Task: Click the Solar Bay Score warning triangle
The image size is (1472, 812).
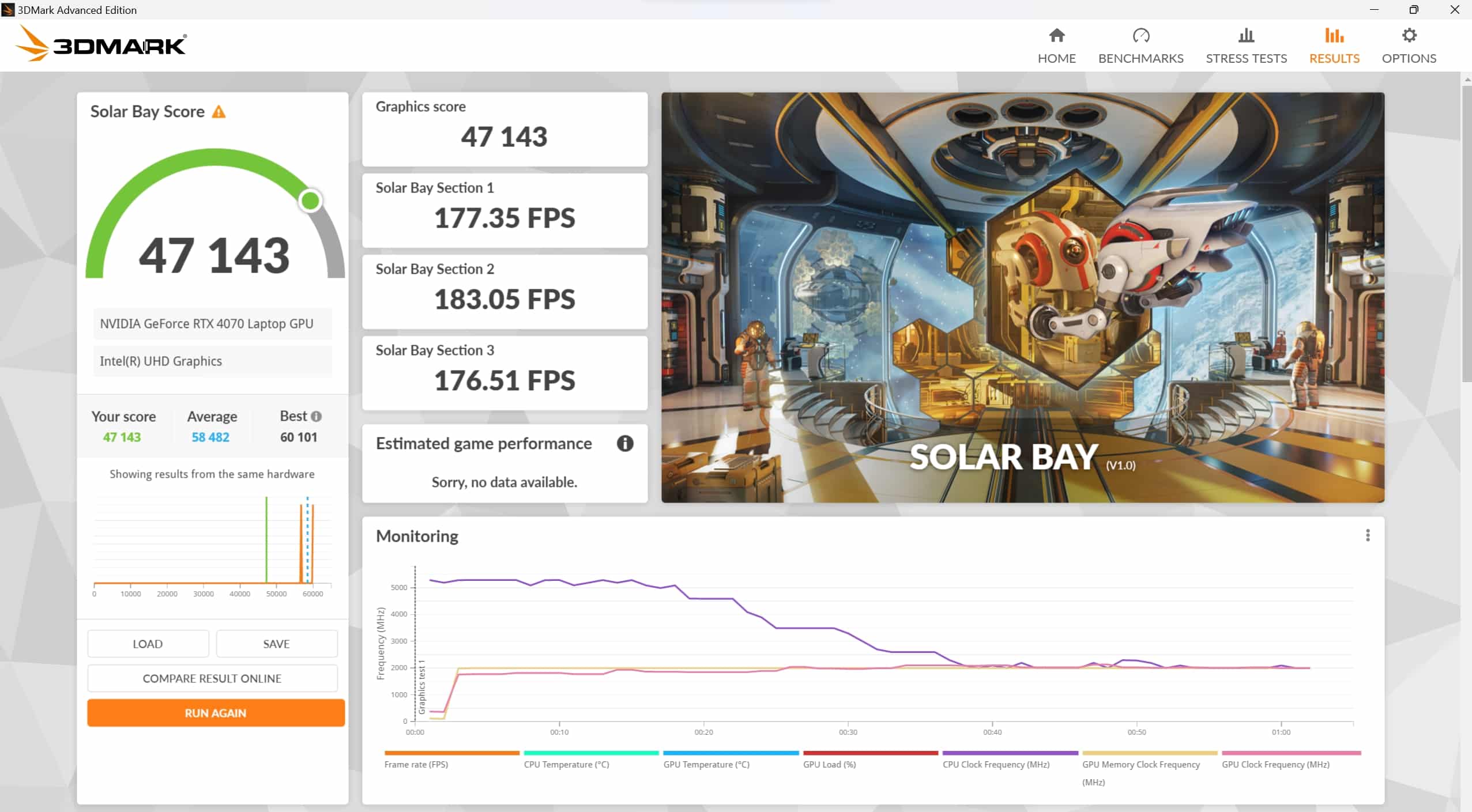Action: (219, 112)
